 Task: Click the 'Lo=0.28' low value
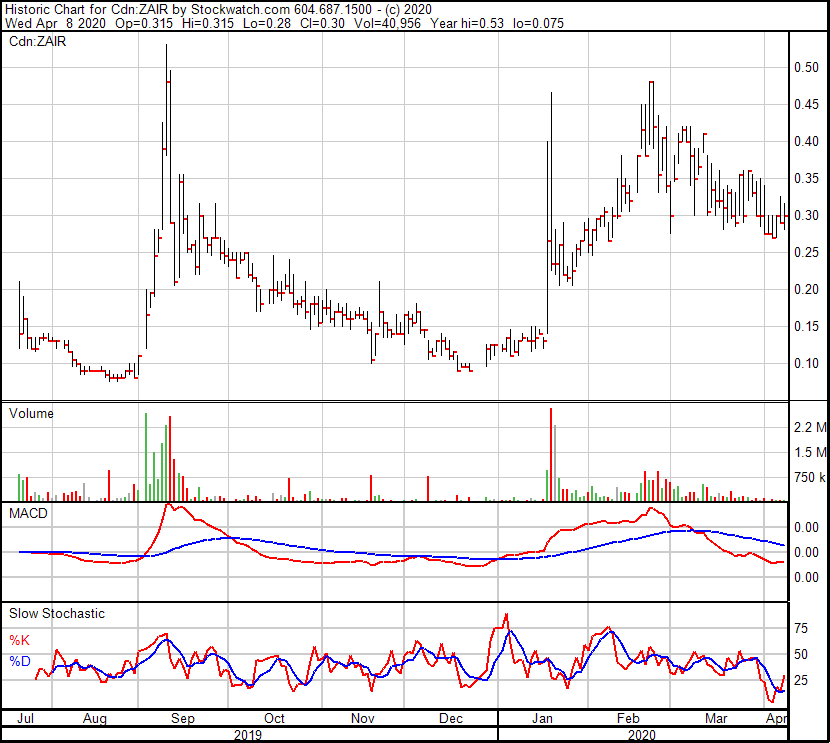pyautogui.click(x=266, y=23)
